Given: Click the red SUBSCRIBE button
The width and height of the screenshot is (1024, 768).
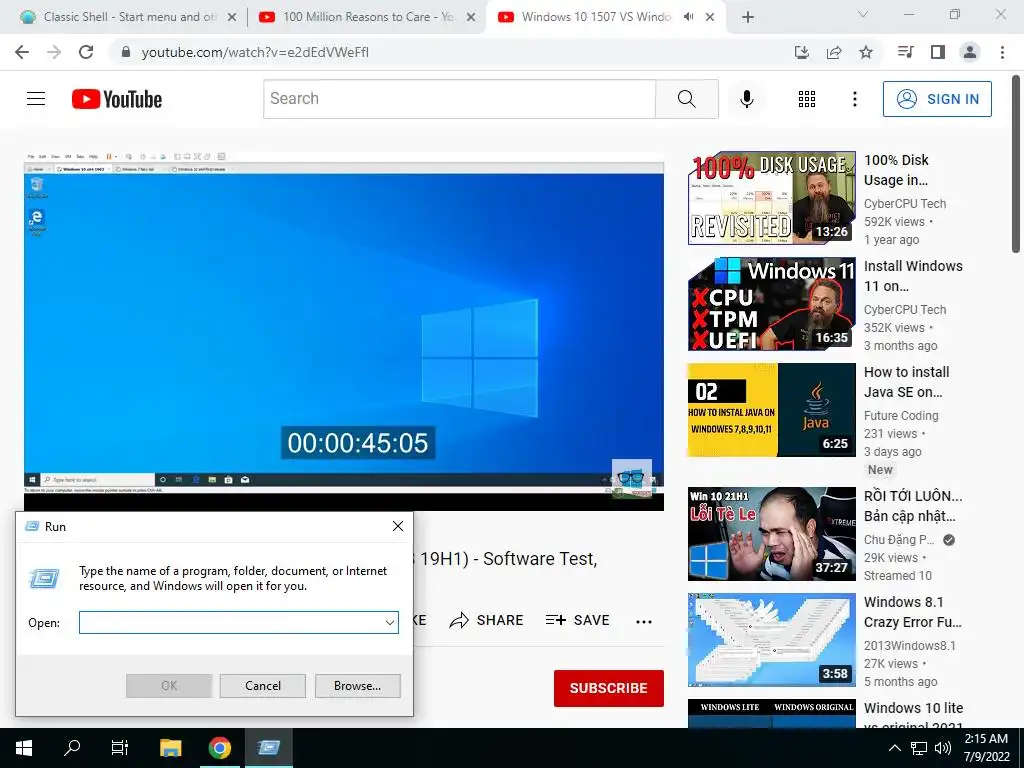Looking at the screenshot, I should tap(609, 688).
